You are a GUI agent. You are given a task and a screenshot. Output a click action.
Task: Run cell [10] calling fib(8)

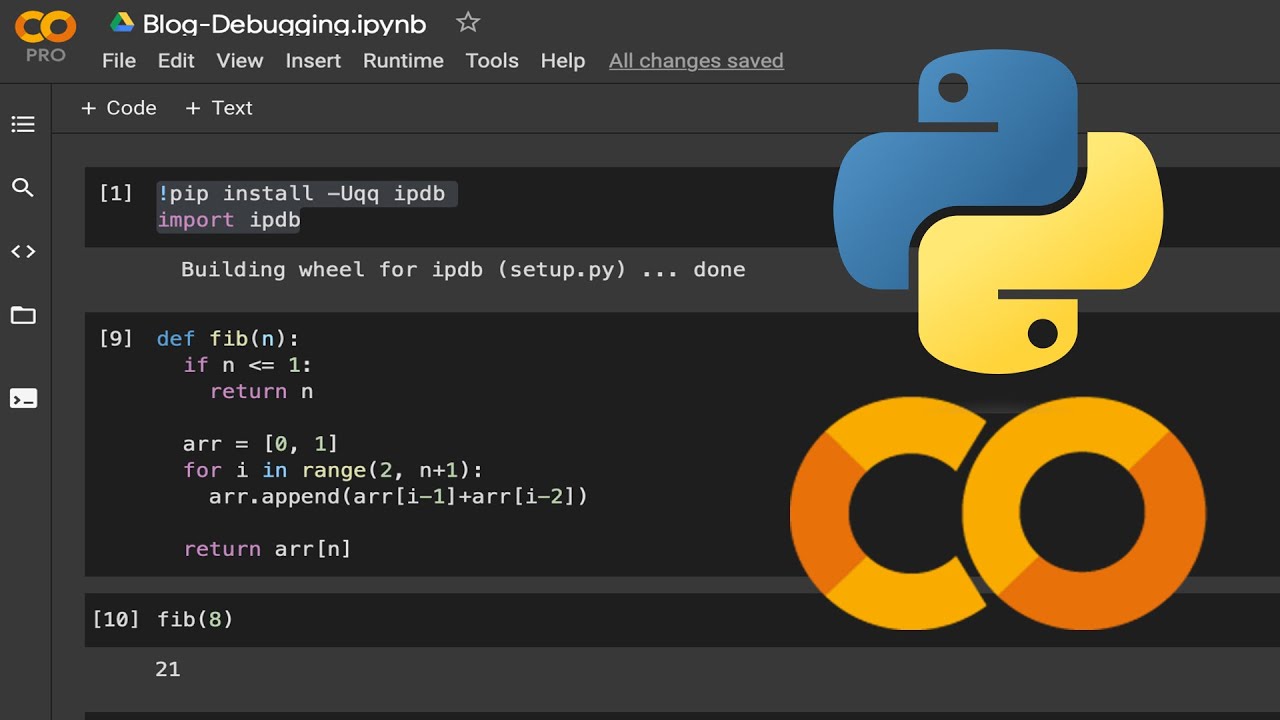tap(115, 619)
